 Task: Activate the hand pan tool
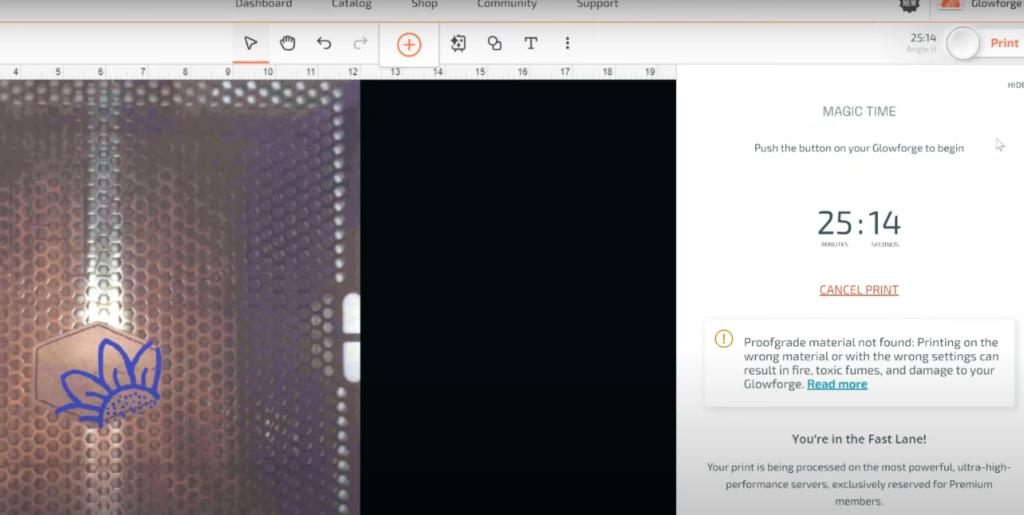[287, 43]
